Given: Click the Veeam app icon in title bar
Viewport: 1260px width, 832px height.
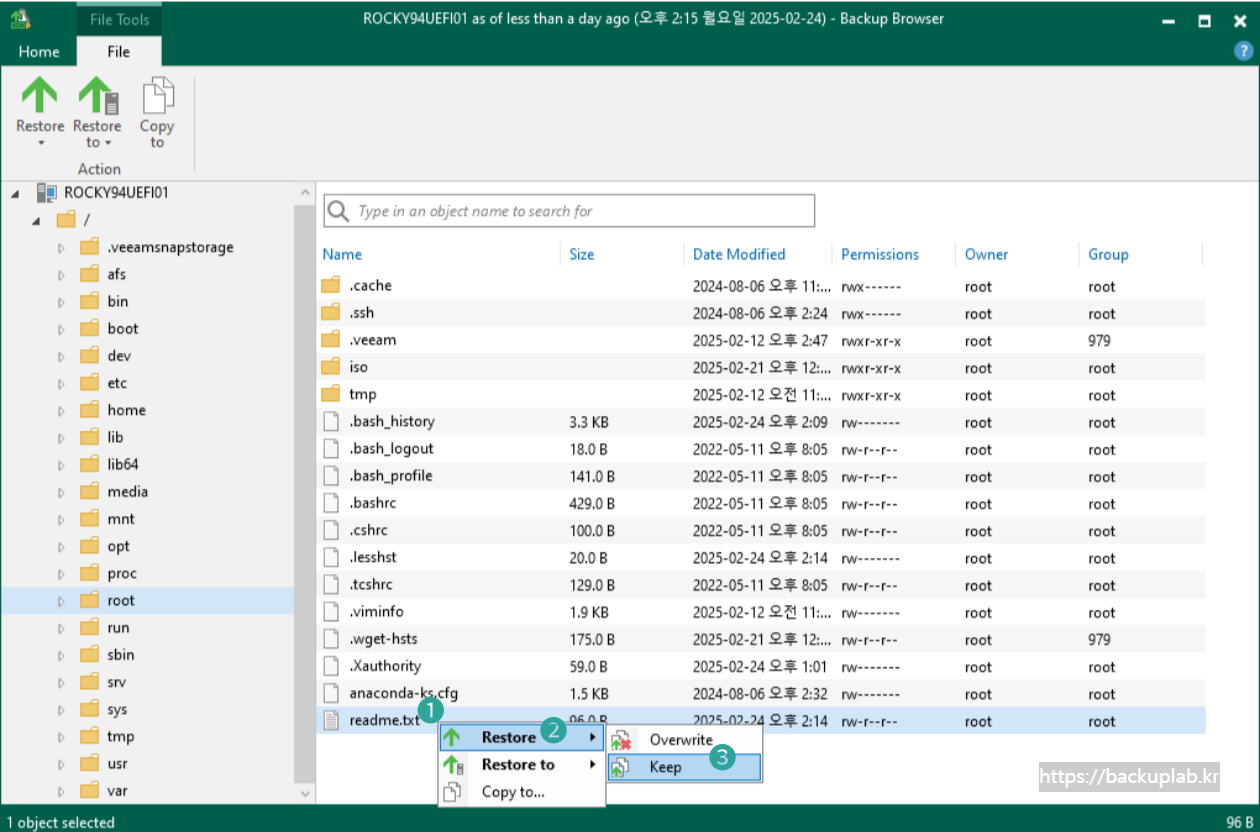Looking at the screenshot, I should pos(20,19).
